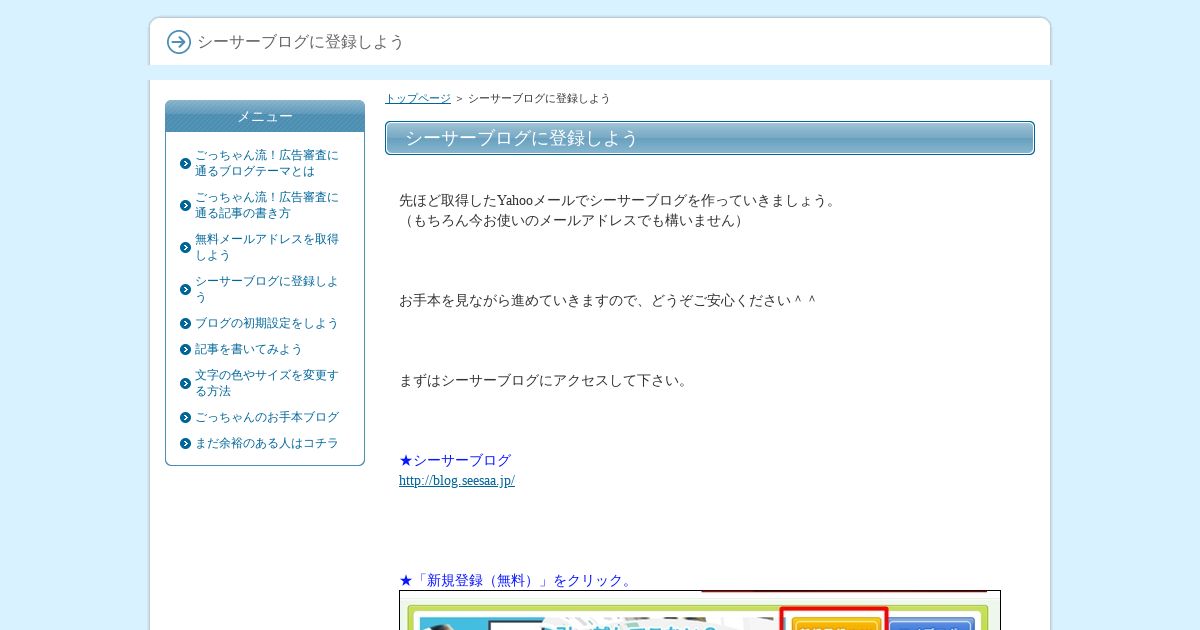Open the 広告審査に通る記事の書き方 menu link
Image resolution: width=1200 pixels, height=630 pixels.
[x=267, y=205]
